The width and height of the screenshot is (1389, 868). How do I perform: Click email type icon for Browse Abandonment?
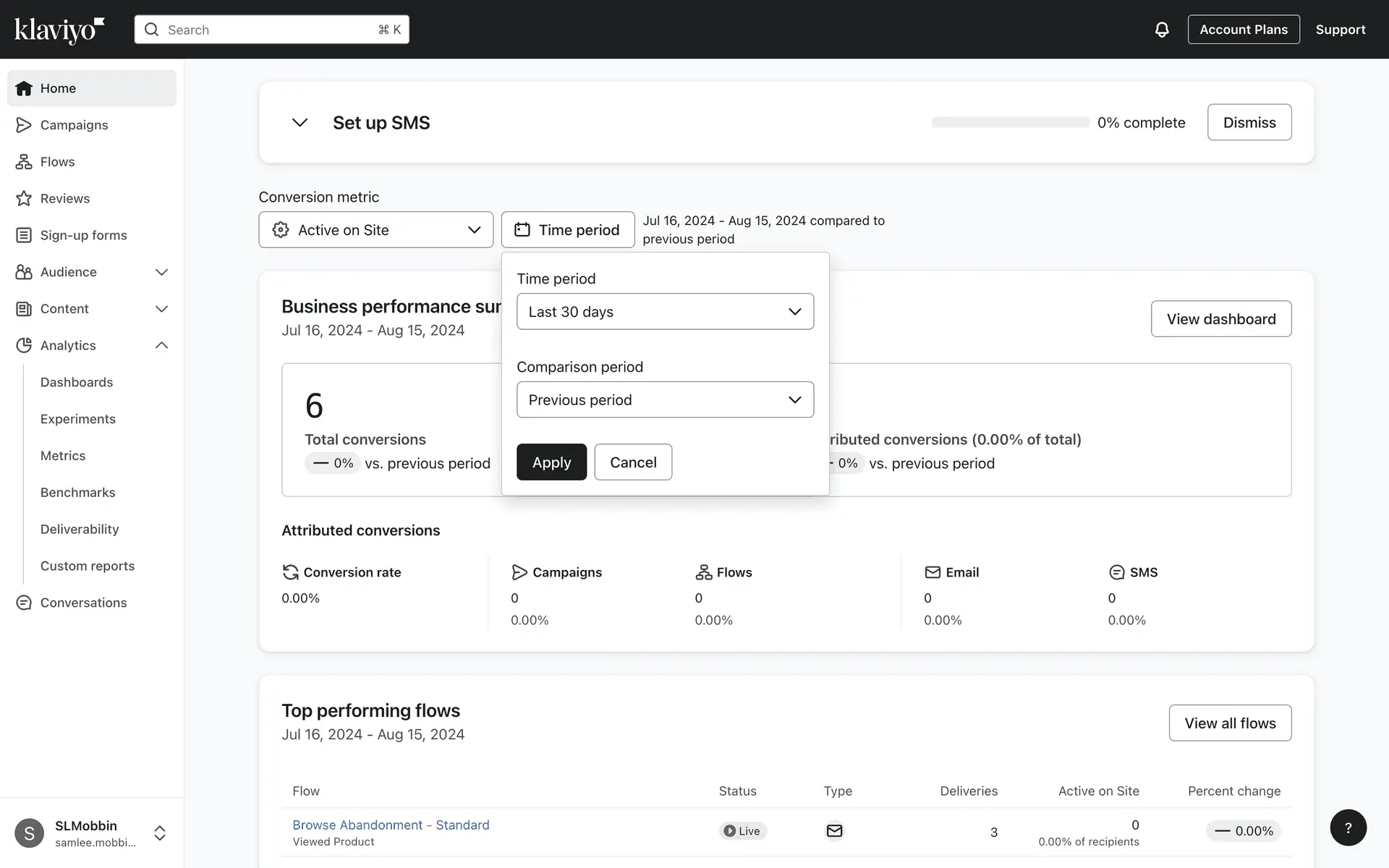click(834, 830)
